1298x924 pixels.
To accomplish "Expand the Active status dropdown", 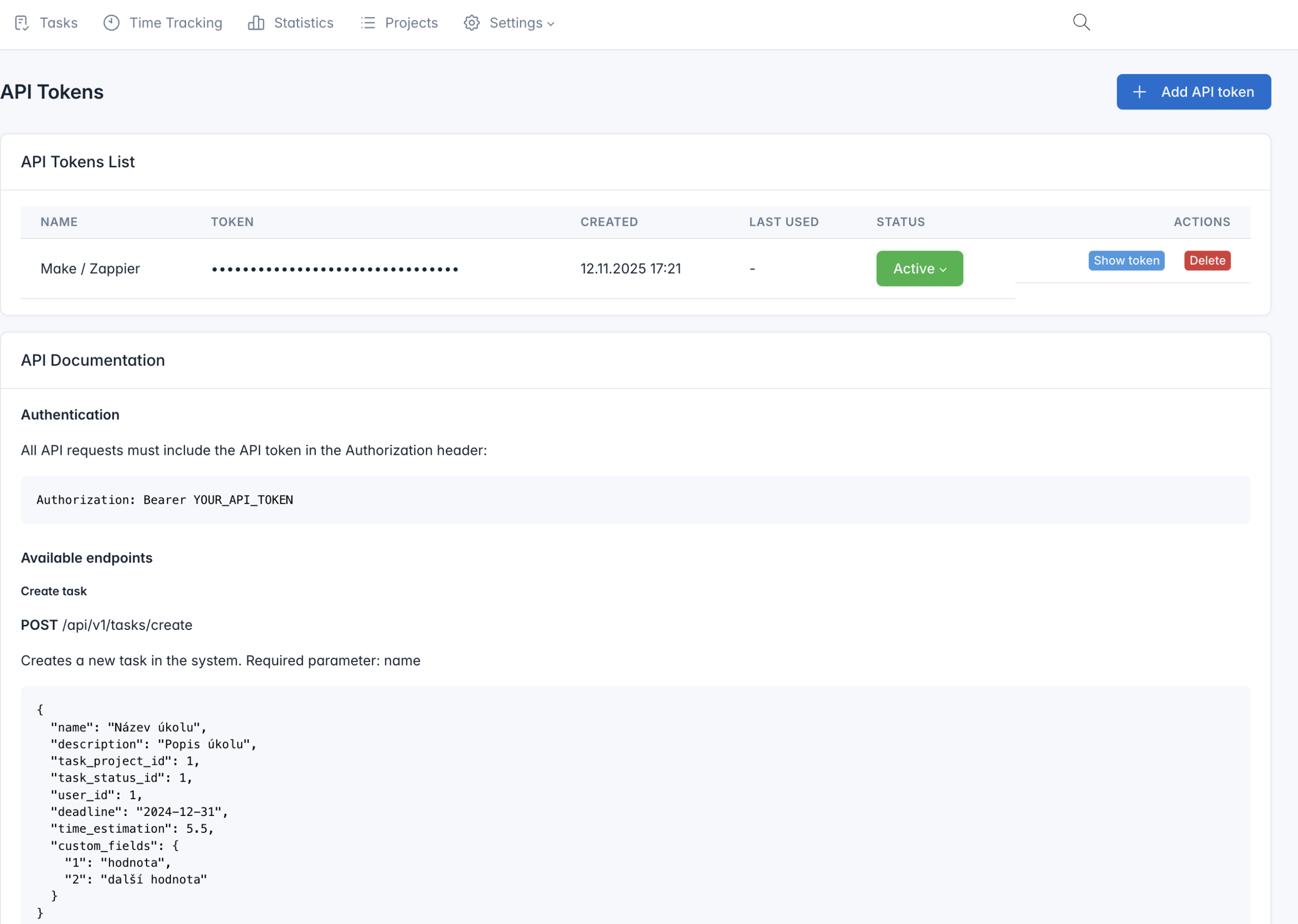I will pyautogui.click(x=919, y=269).
